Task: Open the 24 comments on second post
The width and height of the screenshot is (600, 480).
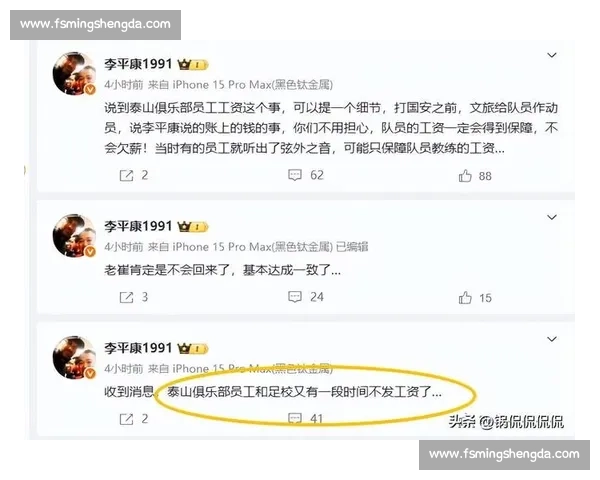Action: pyautogui.click(x=295, y=297)
